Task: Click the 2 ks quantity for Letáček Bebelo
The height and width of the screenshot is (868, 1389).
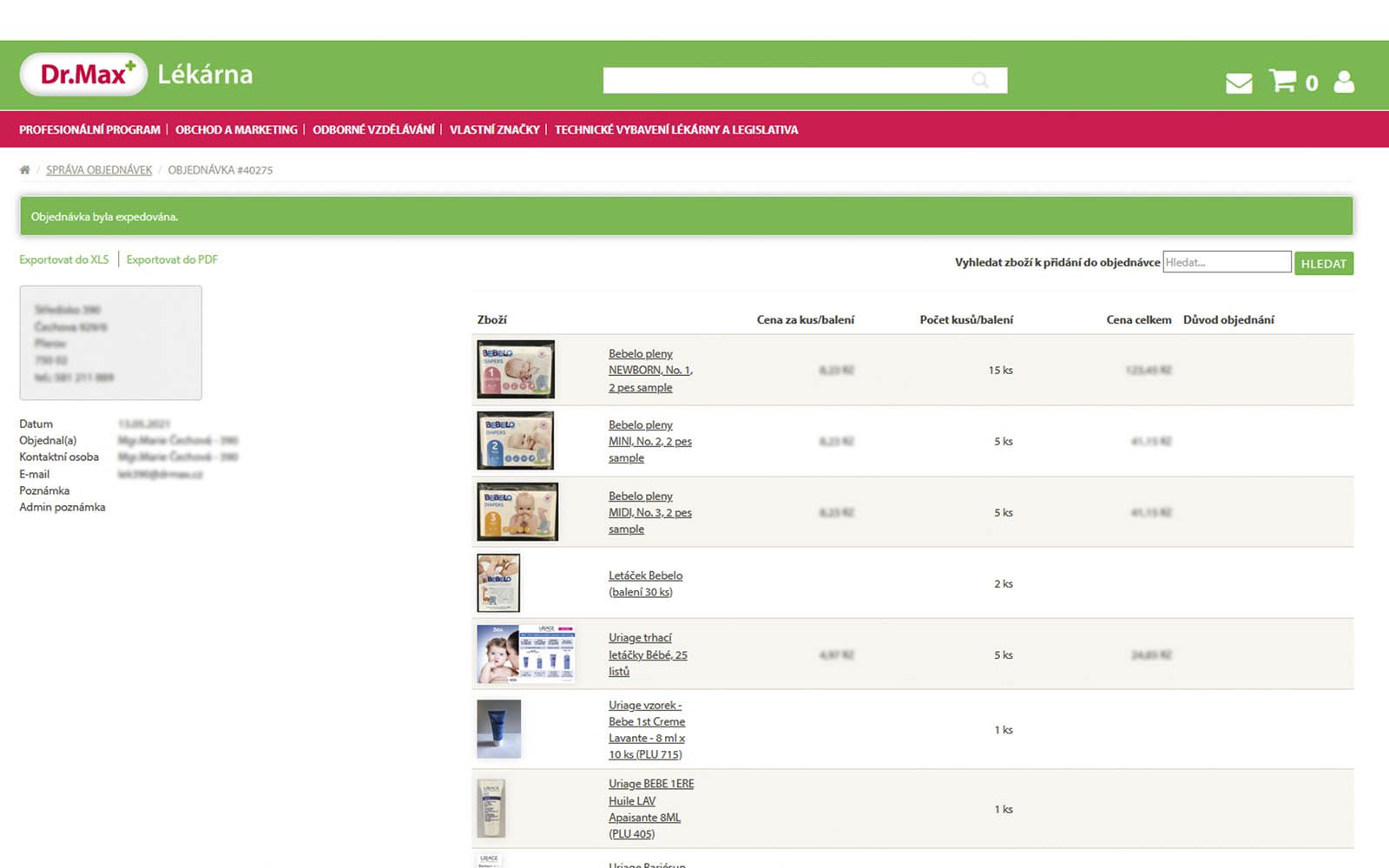Action: pyautogui.click(x=1004, y=583)
